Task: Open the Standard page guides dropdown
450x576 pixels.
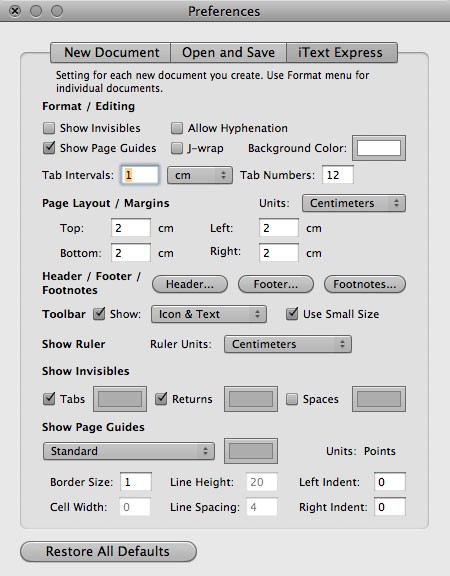Action: 129,451
